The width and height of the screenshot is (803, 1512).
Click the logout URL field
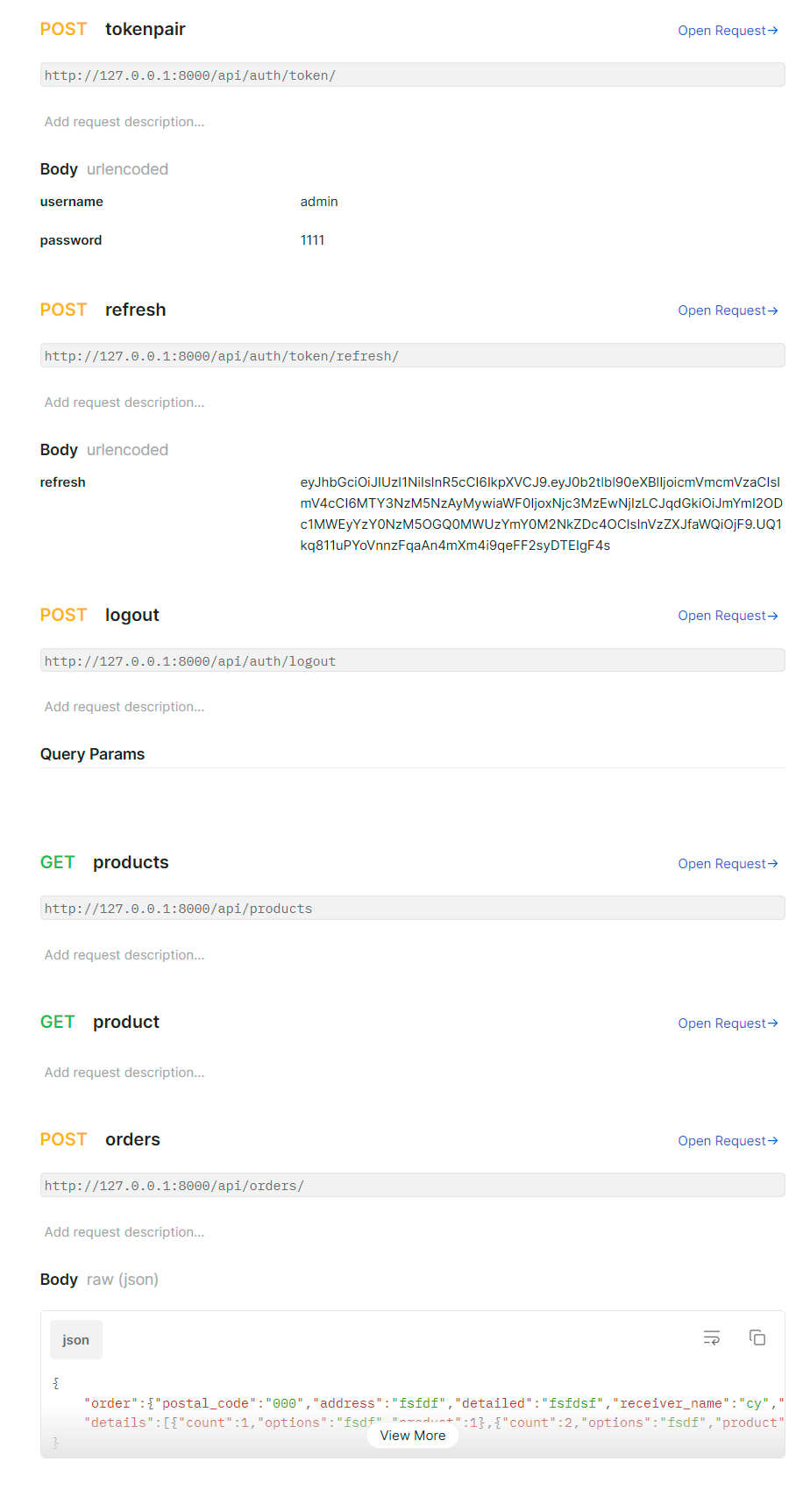pos(413,661)
